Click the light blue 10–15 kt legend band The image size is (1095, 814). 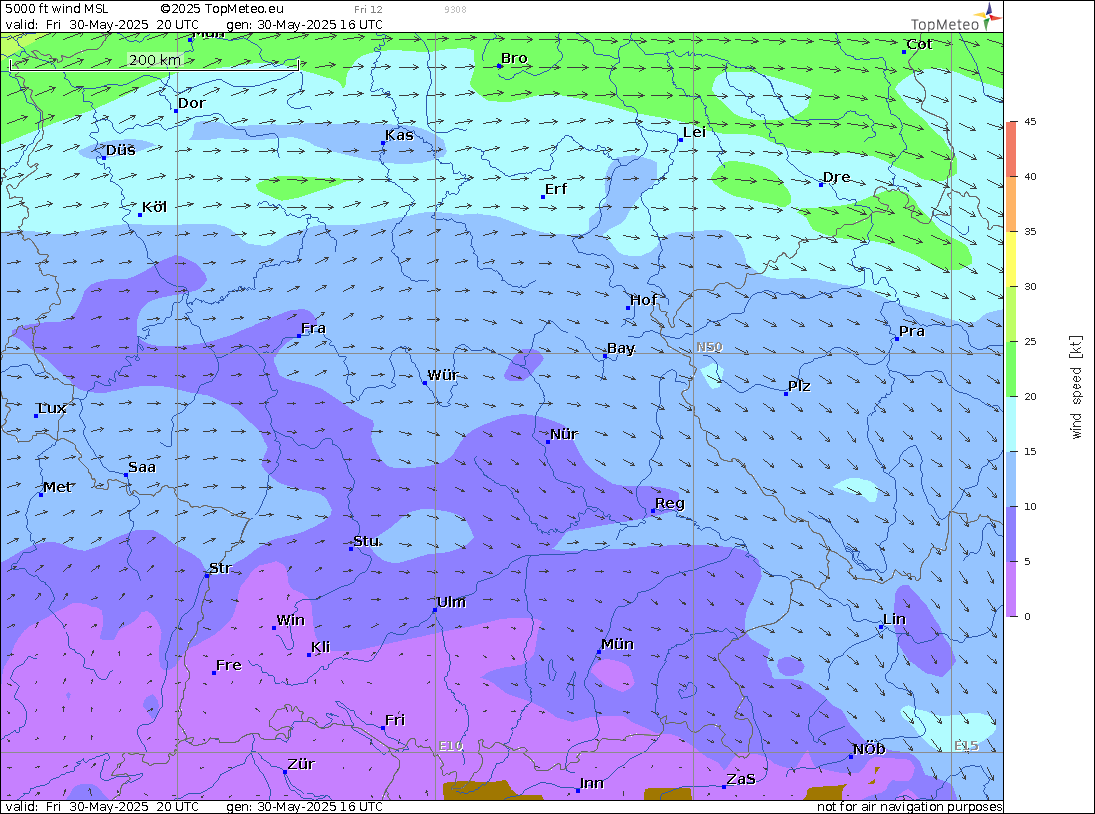click(x=1012, y=479)
